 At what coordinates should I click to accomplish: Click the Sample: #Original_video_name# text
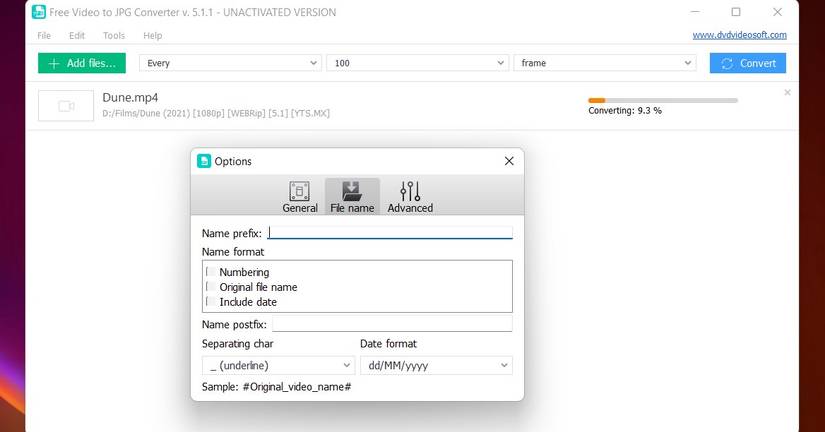[x=276, y=387]
